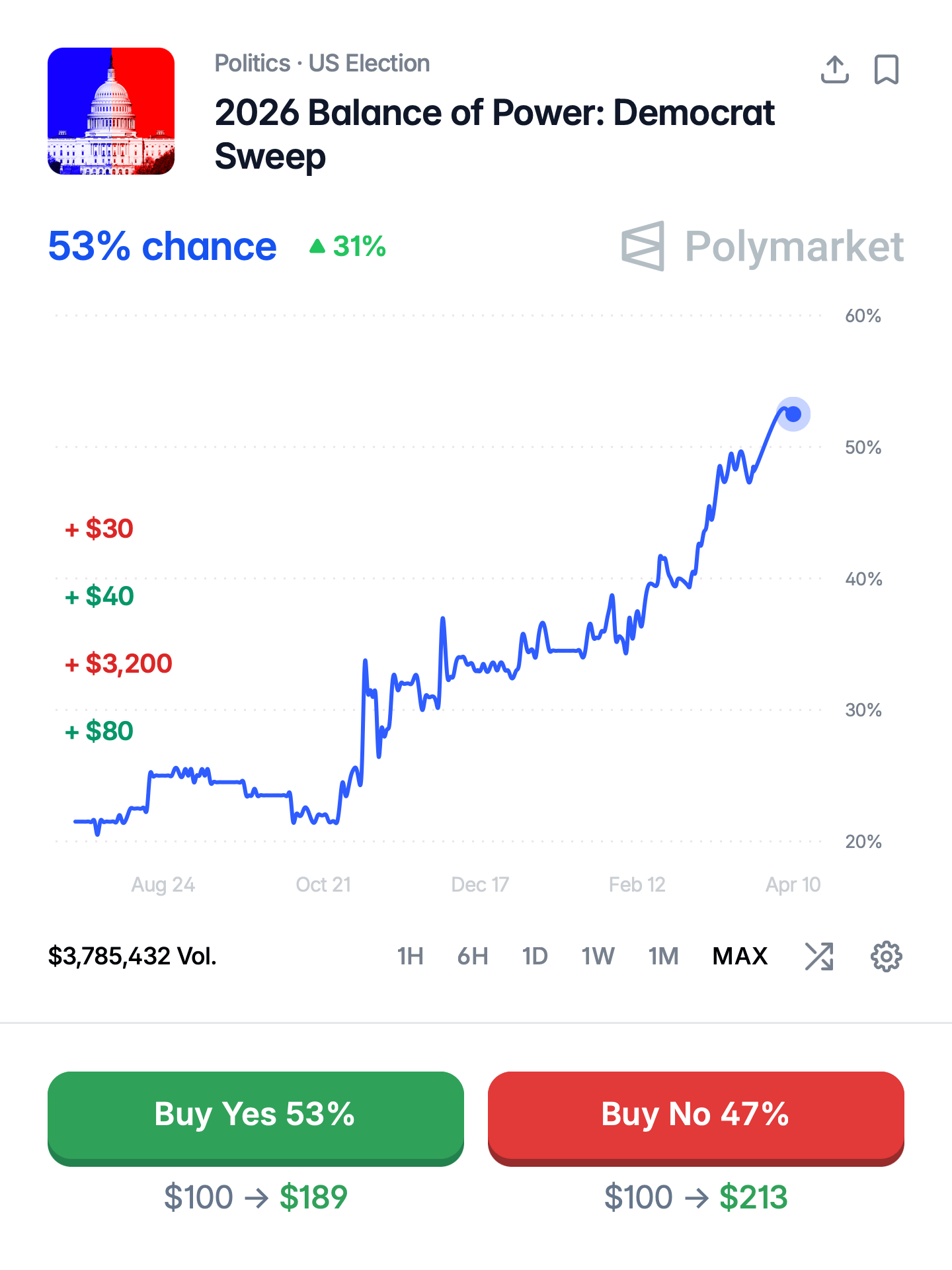The height and width of the screenshot is (1270, 952).
Task: Click the shuffle/swap chart icon
Action: tap(819, 956)
